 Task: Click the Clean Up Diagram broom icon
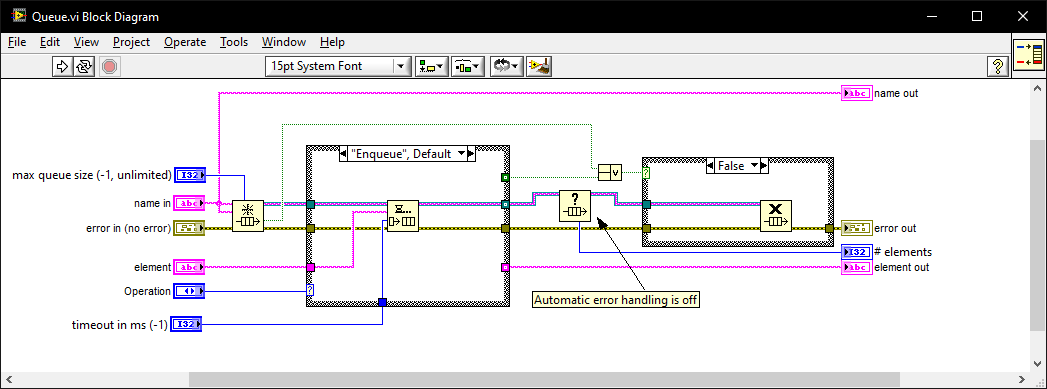[539, 66]
